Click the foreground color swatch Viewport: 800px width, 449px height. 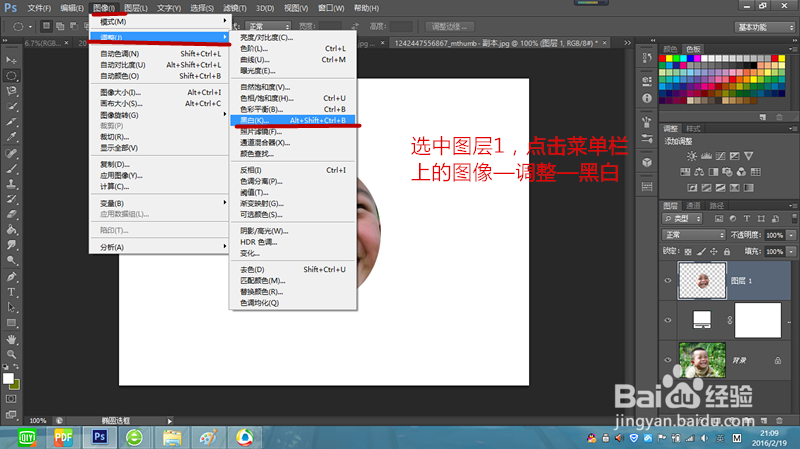point(8,379)
